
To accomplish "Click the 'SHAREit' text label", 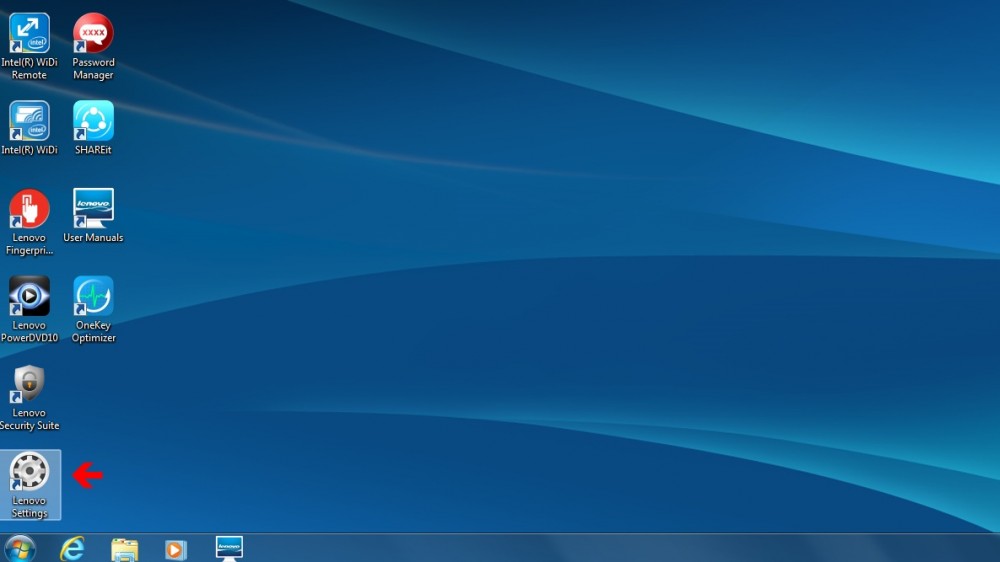I will coord(93,150).
